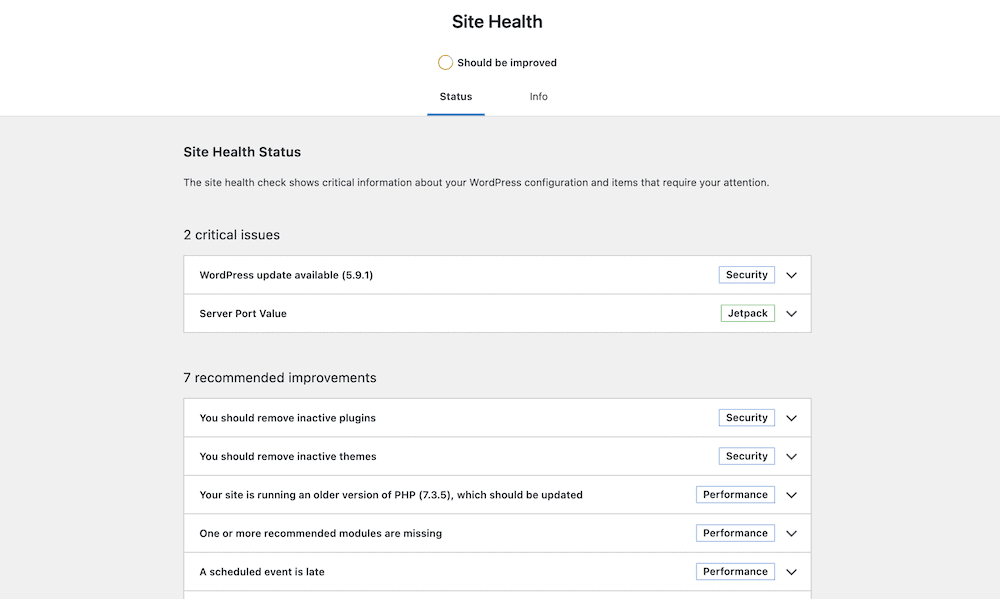The image size is (1000, 599).
Task: Click the Security badge on inactive plugins row
Action: [746, 417]
